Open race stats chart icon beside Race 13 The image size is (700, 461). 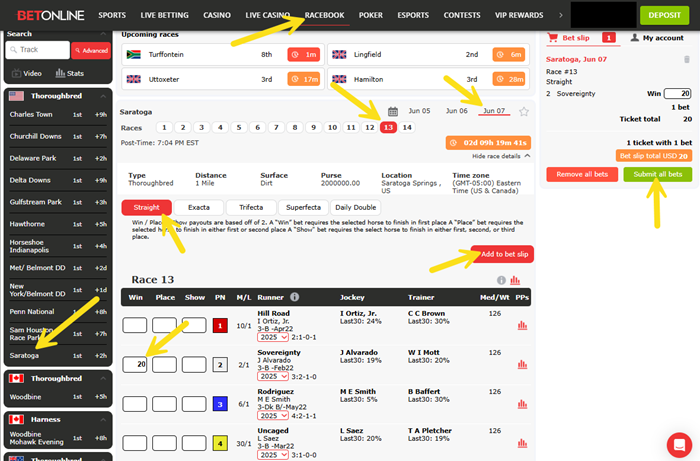click(x=515, y=280)
